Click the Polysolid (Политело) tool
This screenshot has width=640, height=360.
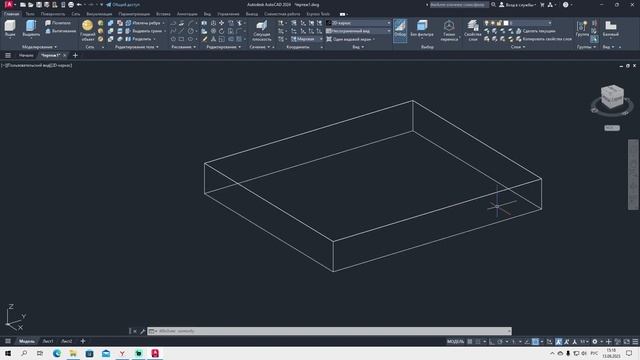click(x=58, y=23)
